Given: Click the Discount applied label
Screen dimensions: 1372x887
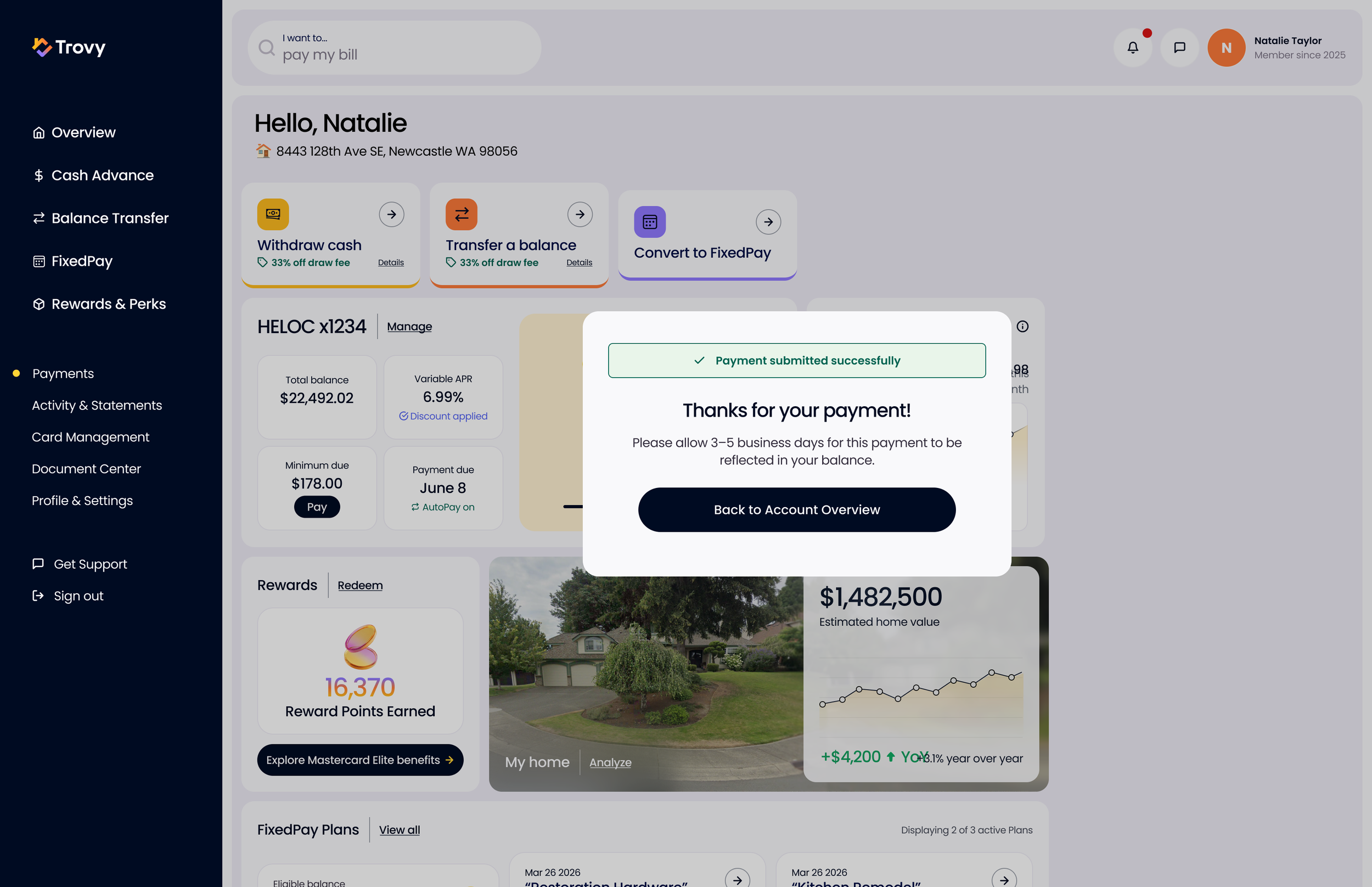Looking at the screenshot, I should 443,416.
